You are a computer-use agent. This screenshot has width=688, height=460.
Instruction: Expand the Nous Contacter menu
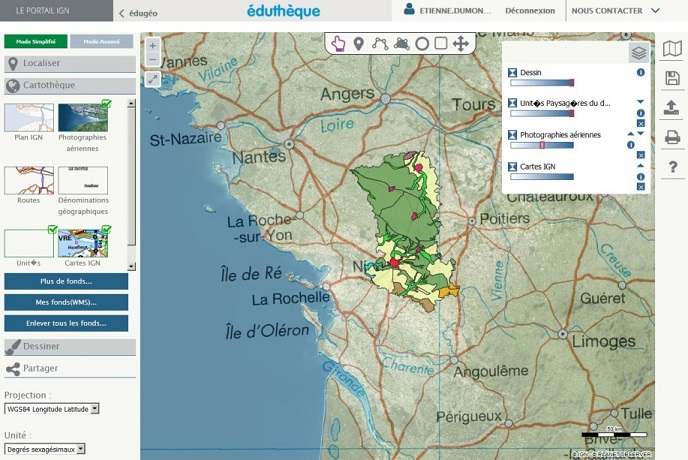(615, 11)
